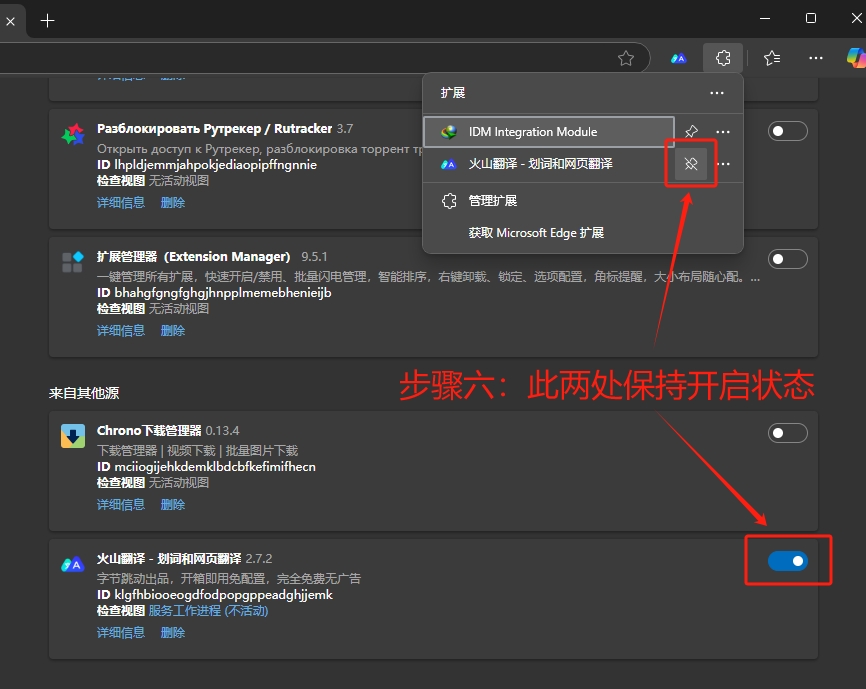Image resolution: width=866 pixels, height=689 pixels.
Task: Click the ID bhahgfgngfghgjhnpplmemebheniejb text
Action: point(214,293)
